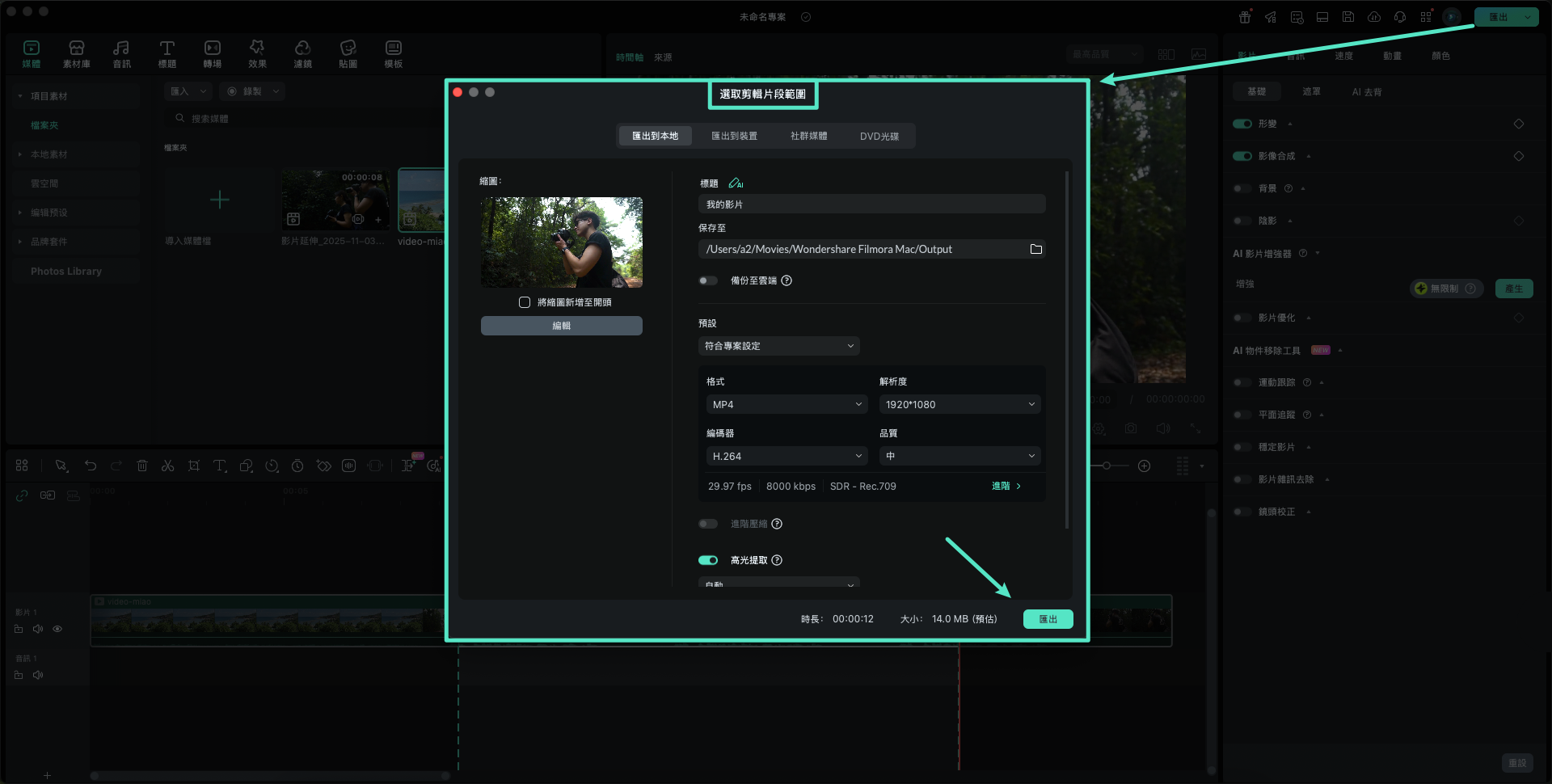
Task: Open the MP4 format dropdown
Action: (x=786, y=404)
